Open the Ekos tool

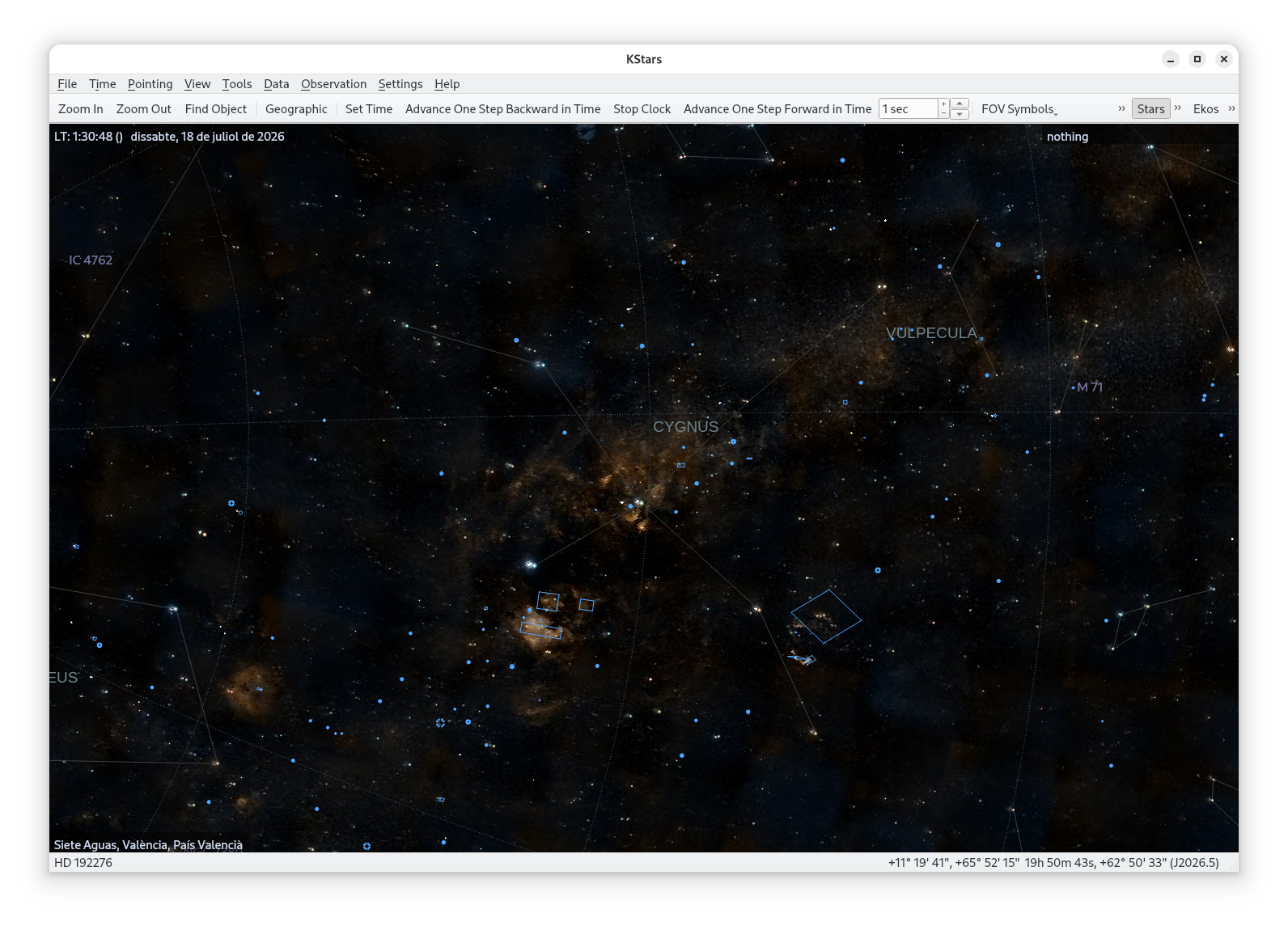click(x=1205, y=109)
